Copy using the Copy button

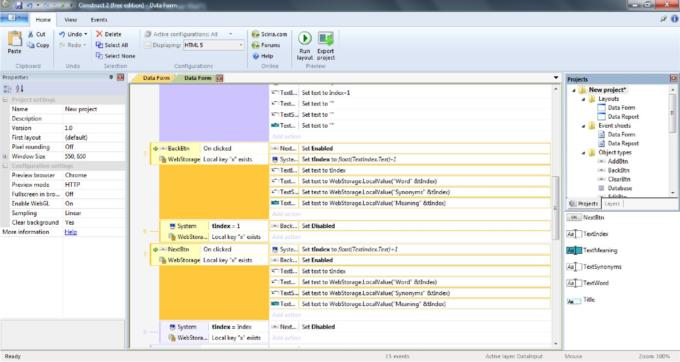(38, 45)
